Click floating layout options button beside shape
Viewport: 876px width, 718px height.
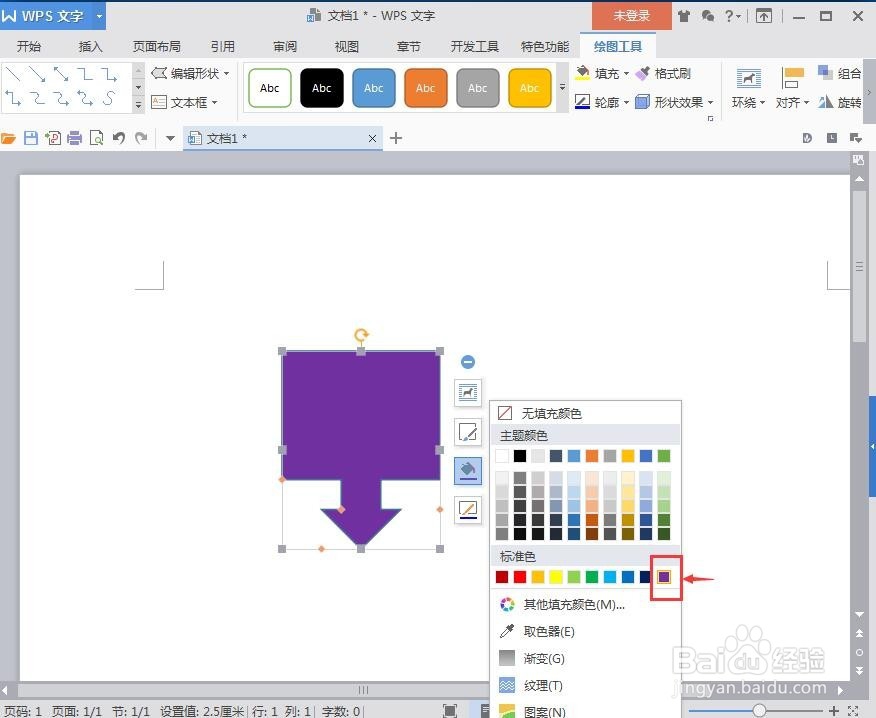point(468,392)
